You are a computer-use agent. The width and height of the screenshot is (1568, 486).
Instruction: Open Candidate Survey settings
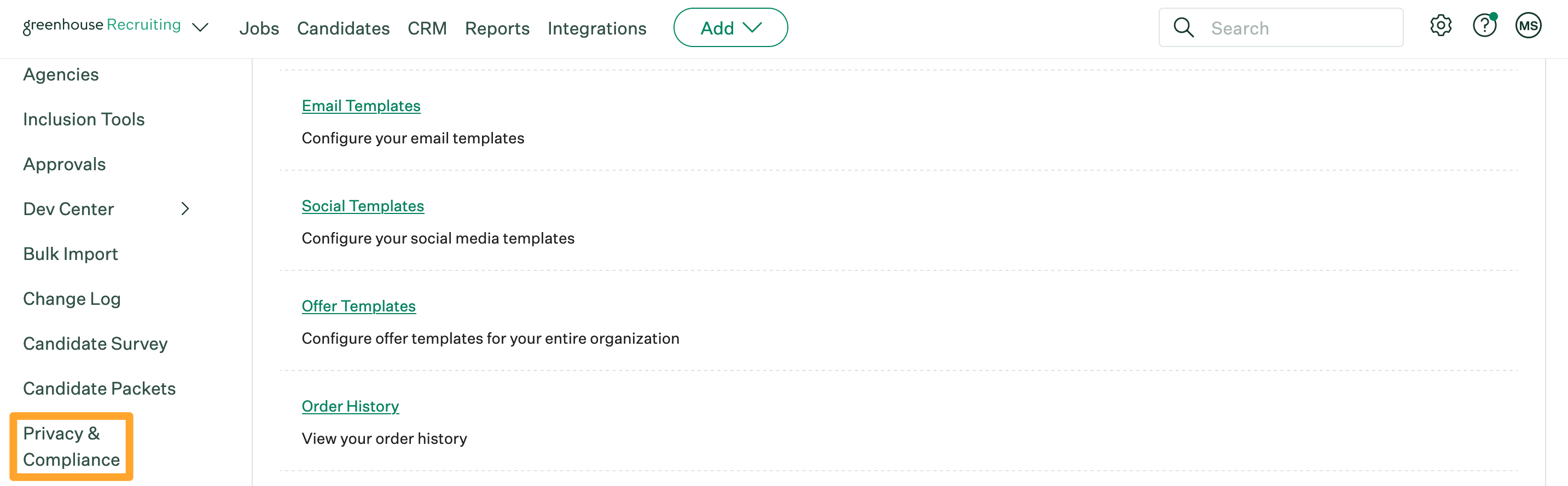(95, 344)
